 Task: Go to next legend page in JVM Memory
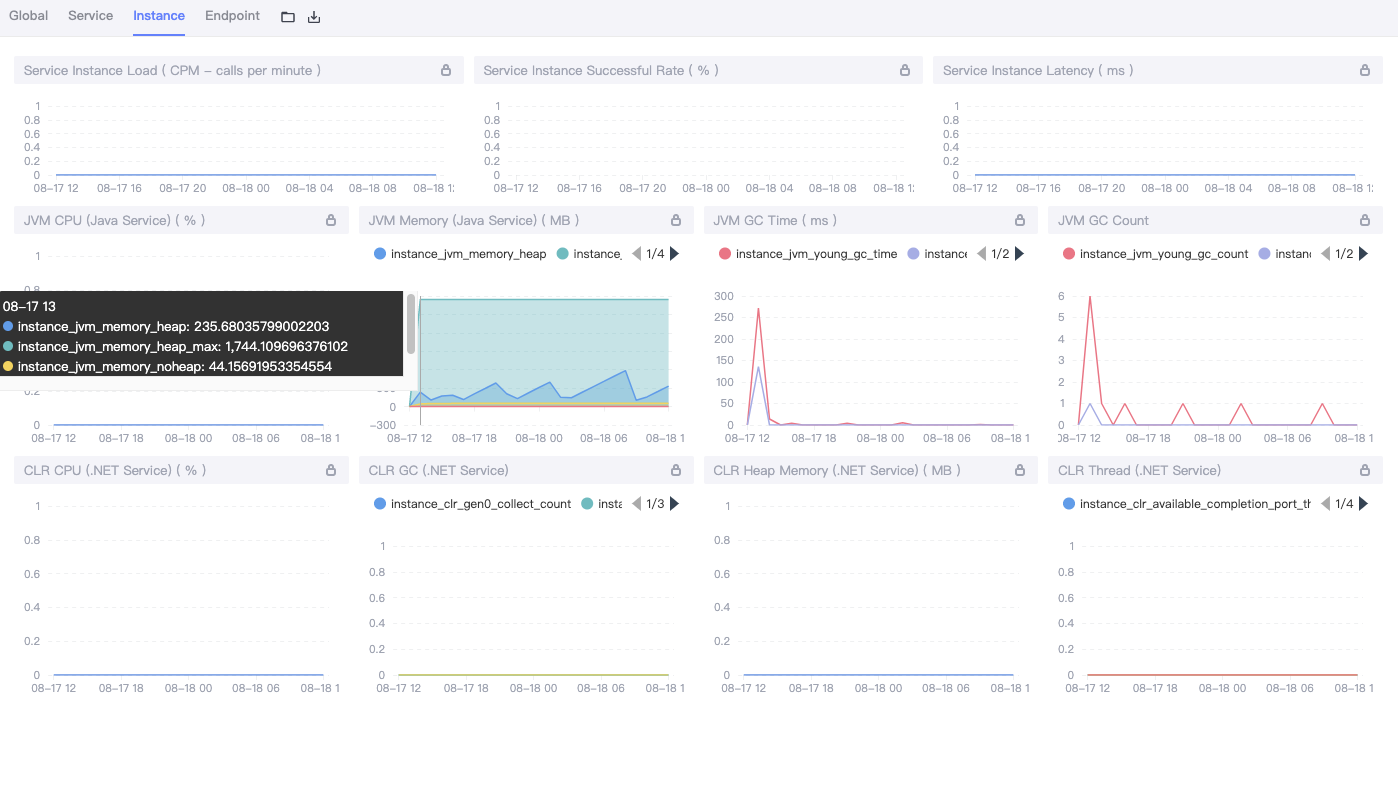(674, 254)
